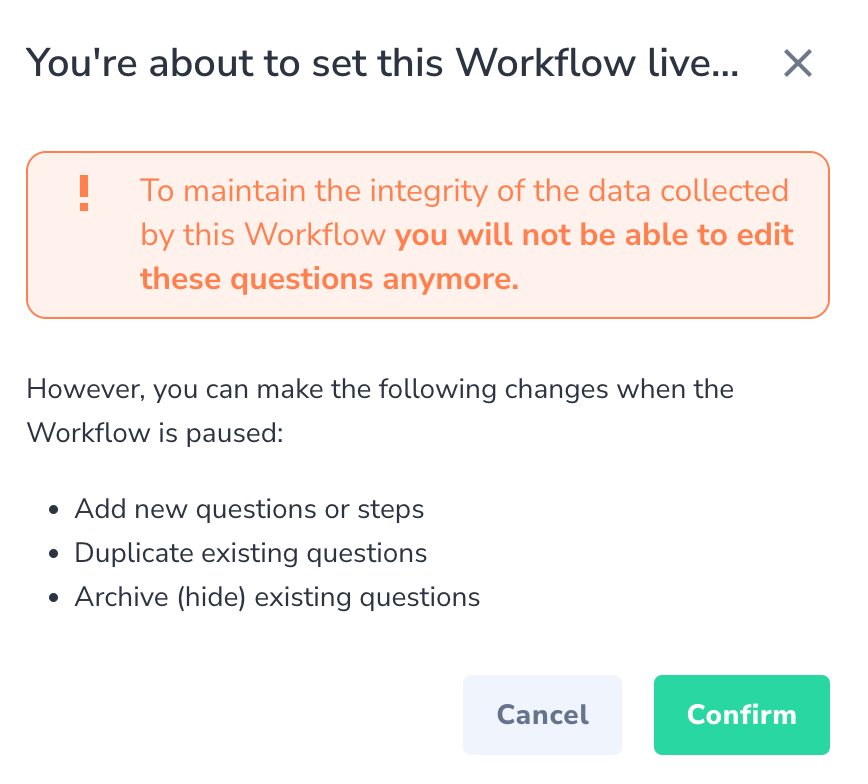The width and height of the screenshot is (868, 784).
Task: Click the 'Archive (hide) existing questions' bullet
Action: point(278,597)
